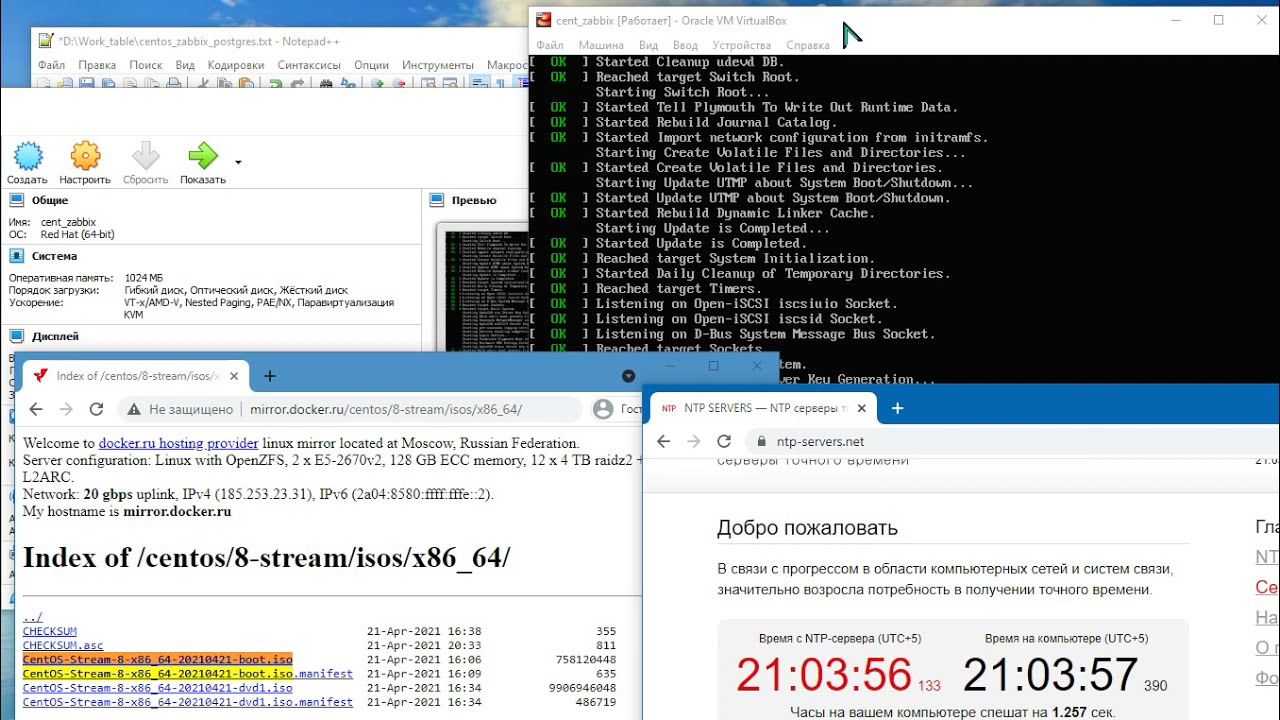
Task: Open Инструменты menu in Notepad++
Action: [438, 65]
